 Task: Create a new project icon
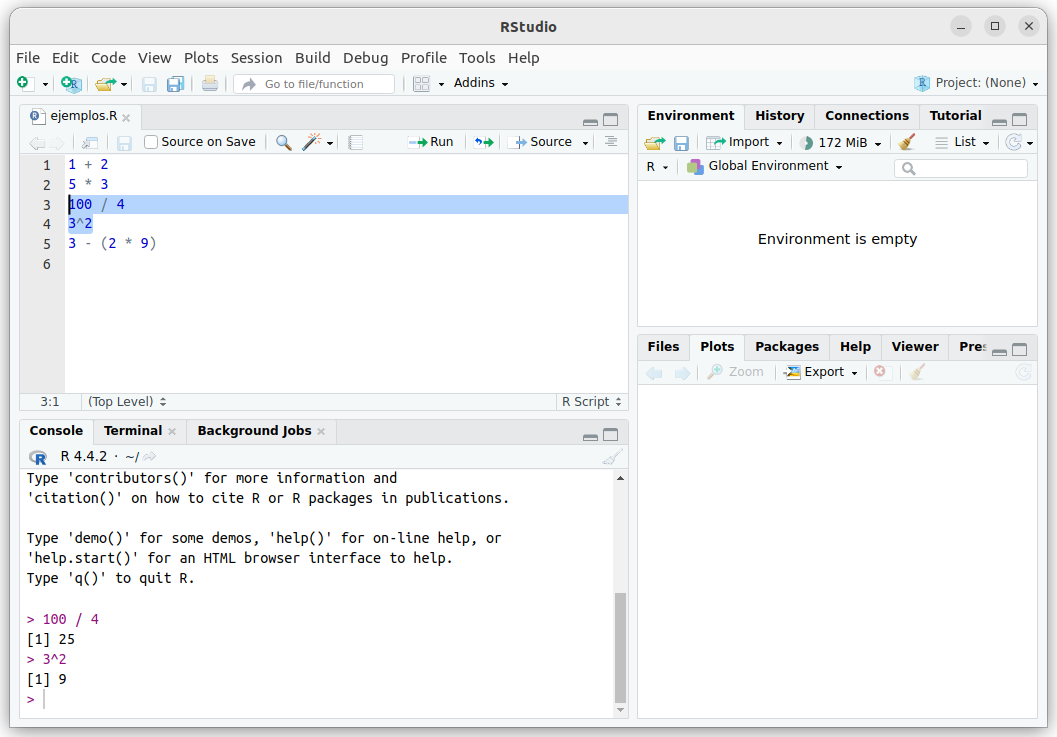point(71,83)
